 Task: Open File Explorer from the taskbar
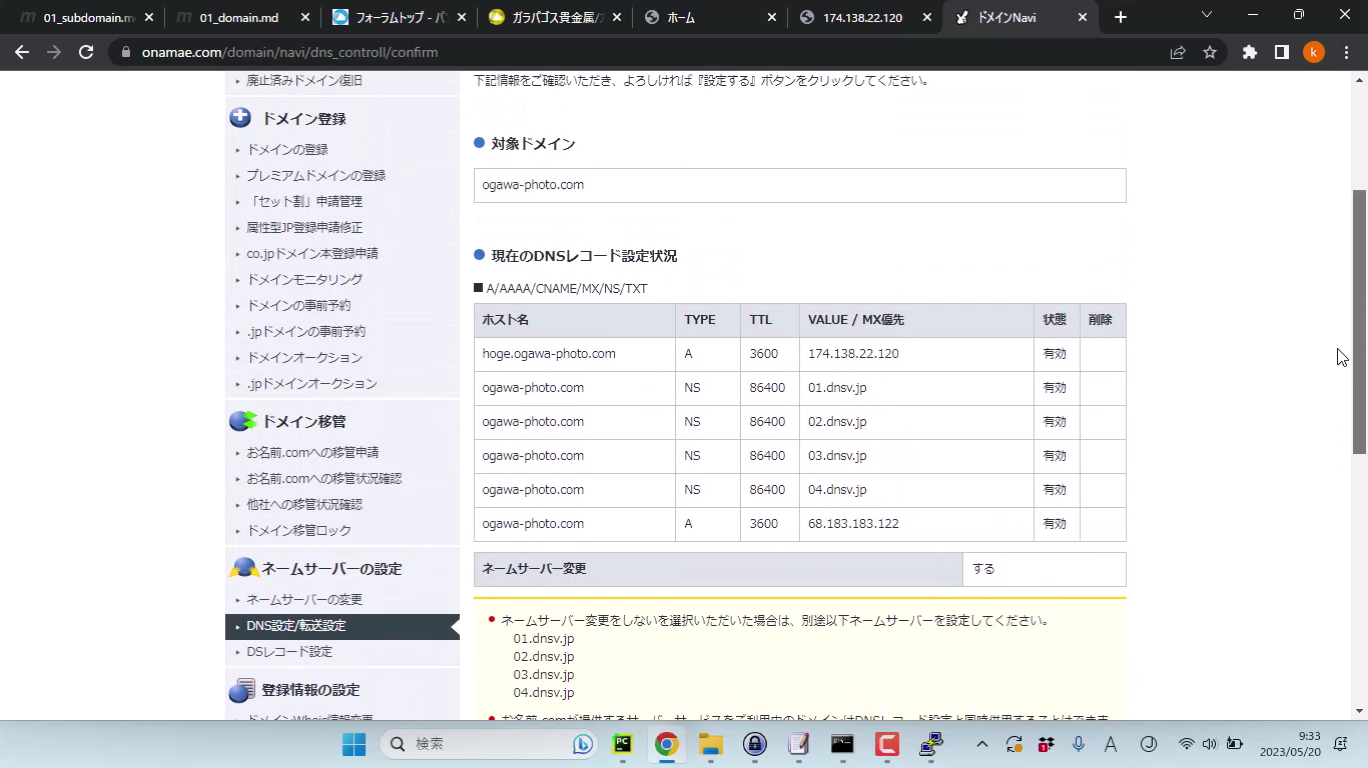click(x=711, y=744)
